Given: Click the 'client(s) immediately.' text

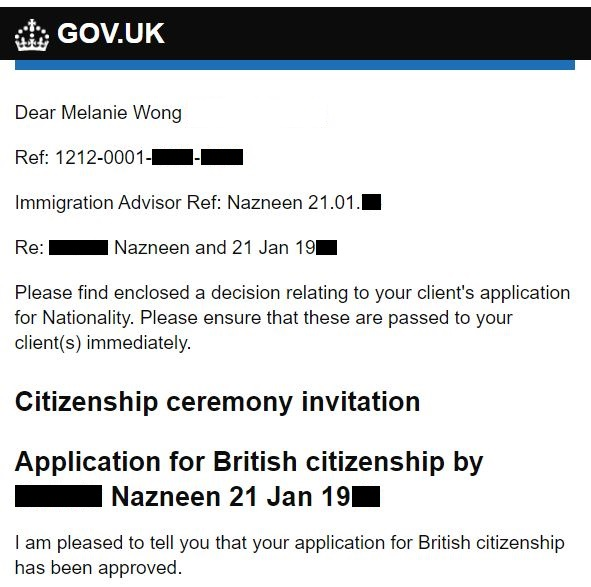Looking at the screenshot, I should click(103, 343).
